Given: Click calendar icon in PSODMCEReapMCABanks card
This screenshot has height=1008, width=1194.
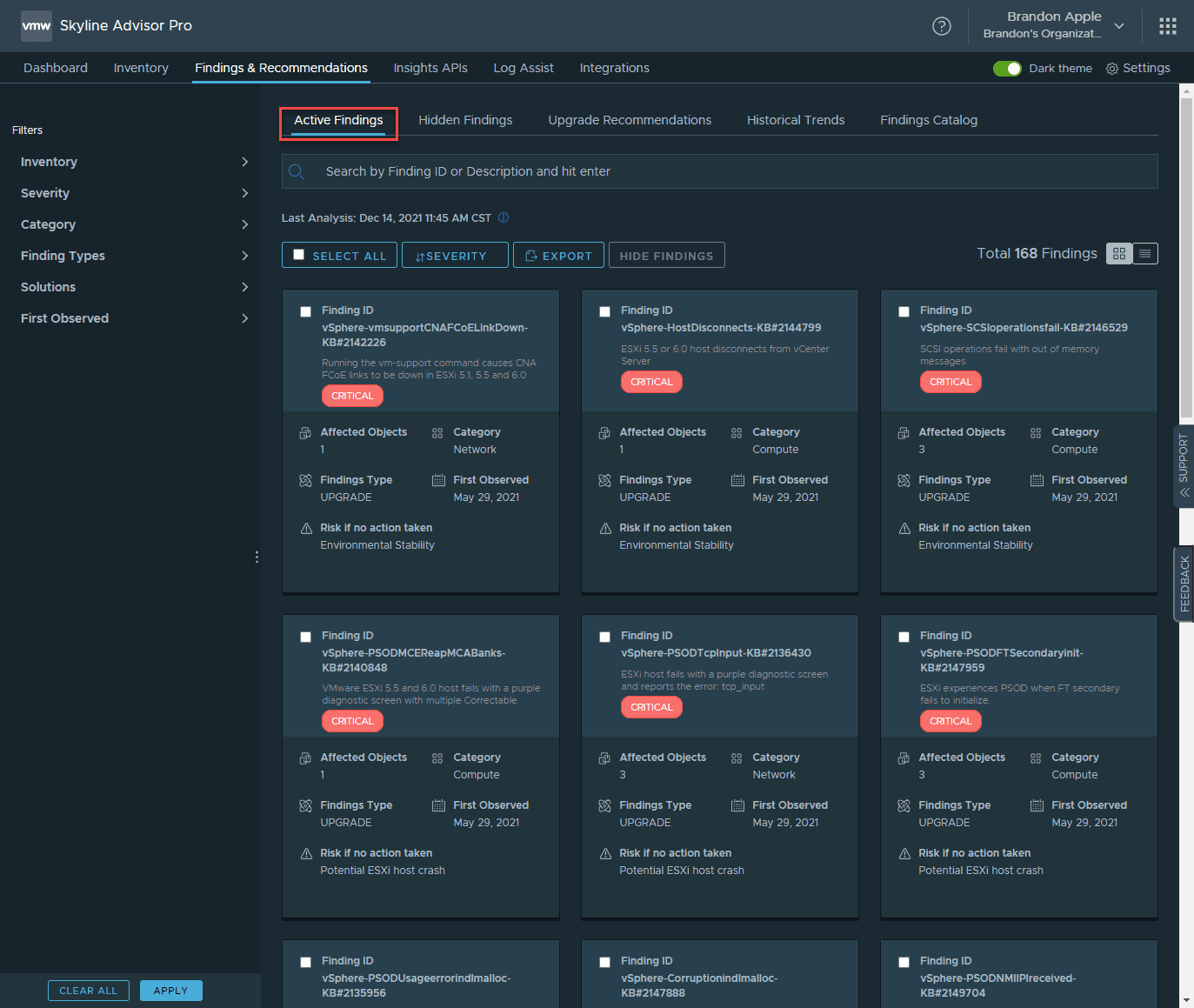Looking at the screenshot, I should 438,805.
